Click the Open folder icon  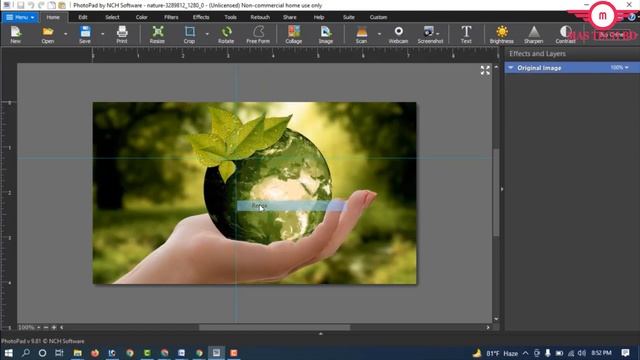[48, 34]
